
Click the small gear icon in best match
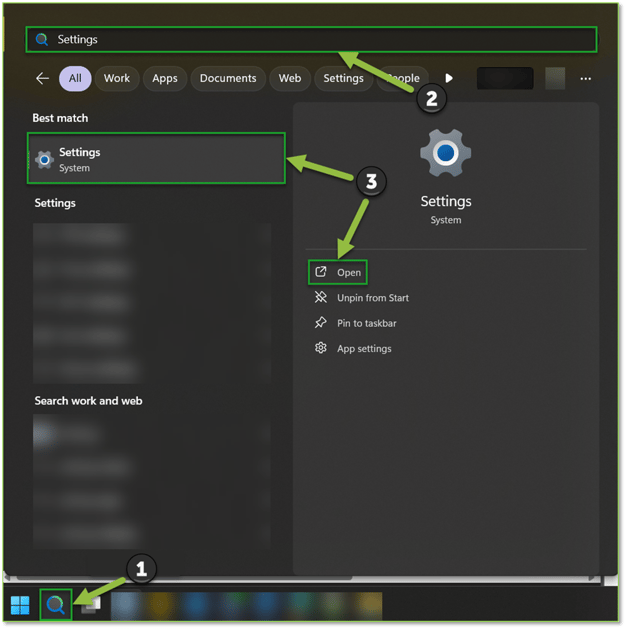[x=45, y=160]
